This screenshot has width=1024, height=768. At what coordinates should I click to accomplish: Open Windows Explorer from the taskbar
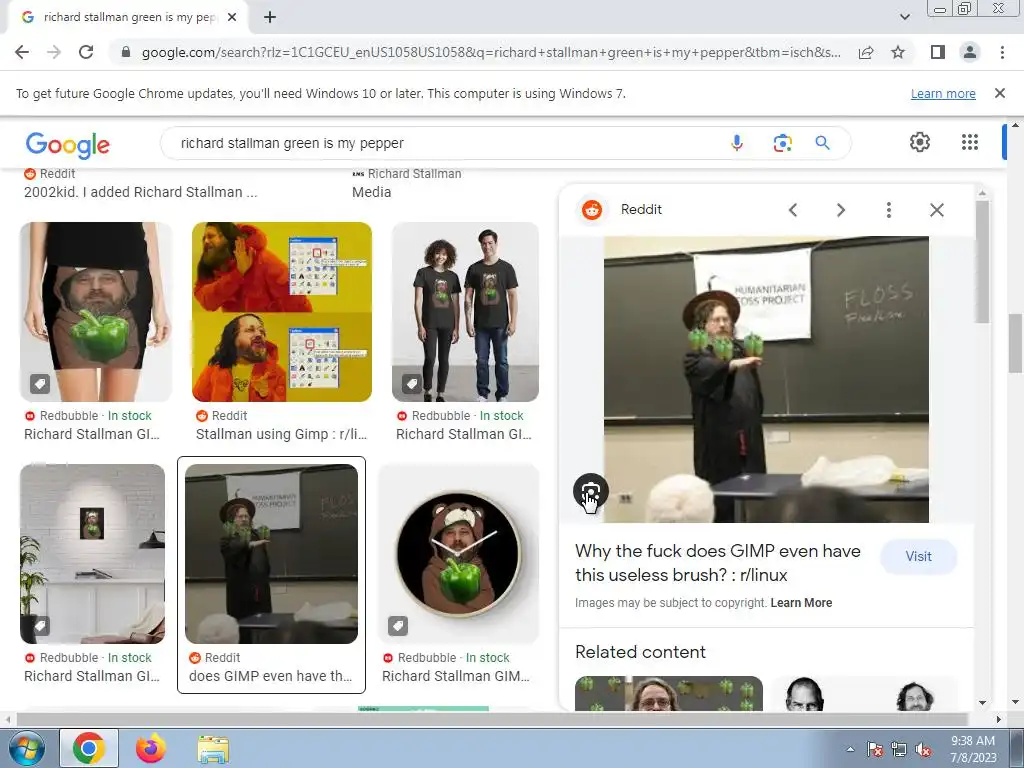(x=213, y=748)
